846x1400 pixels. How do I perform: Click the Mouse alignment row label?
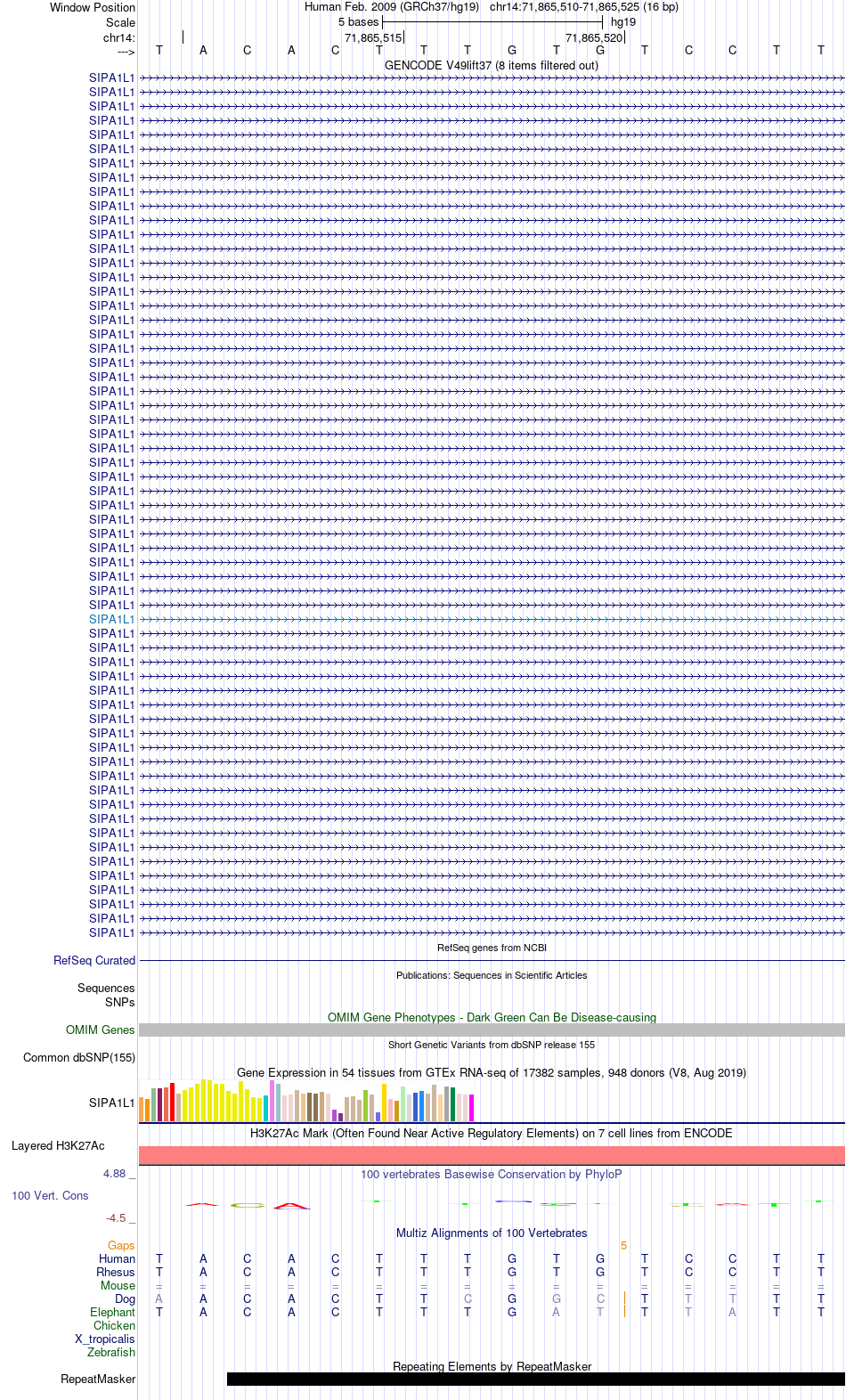(x=118, y=1285)
